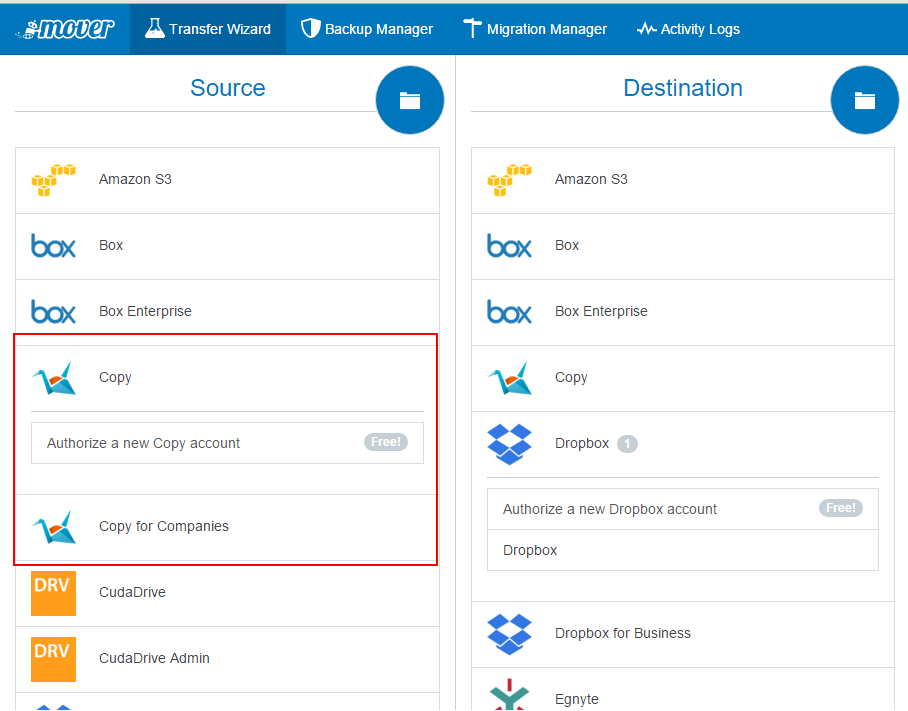908x711 pixels.
Task: Expand Box in the Source list
Action: click(227, 246)
